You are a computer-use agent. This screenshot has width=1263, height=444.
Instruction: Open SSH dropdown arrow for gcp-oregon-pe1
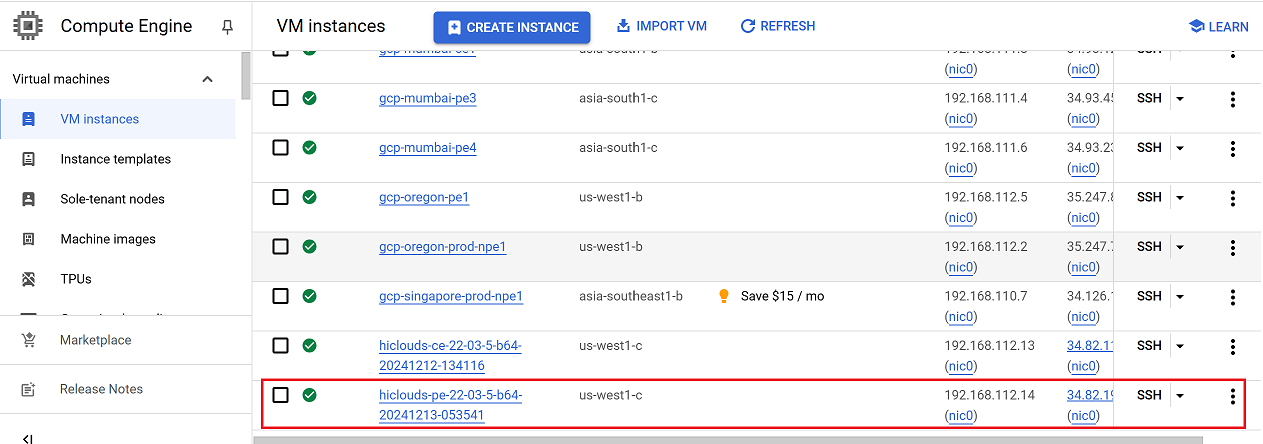1180,198
